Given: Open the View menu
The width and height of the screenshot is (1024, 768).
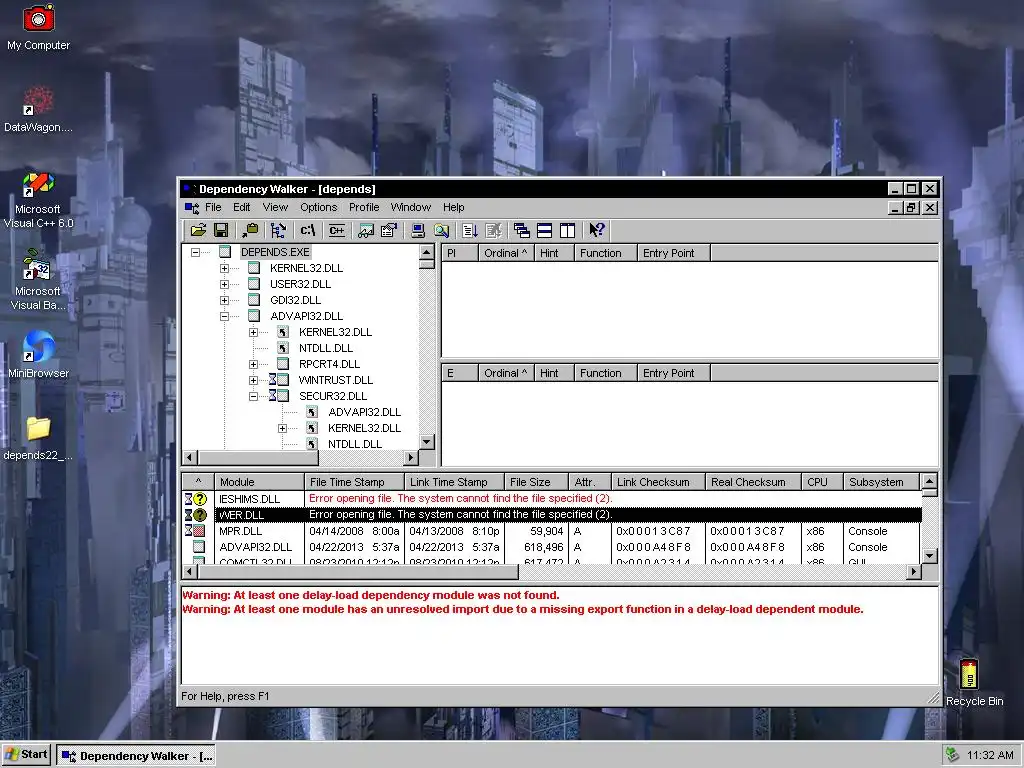Looking at the screenshot, I should (x=275, y=207).
